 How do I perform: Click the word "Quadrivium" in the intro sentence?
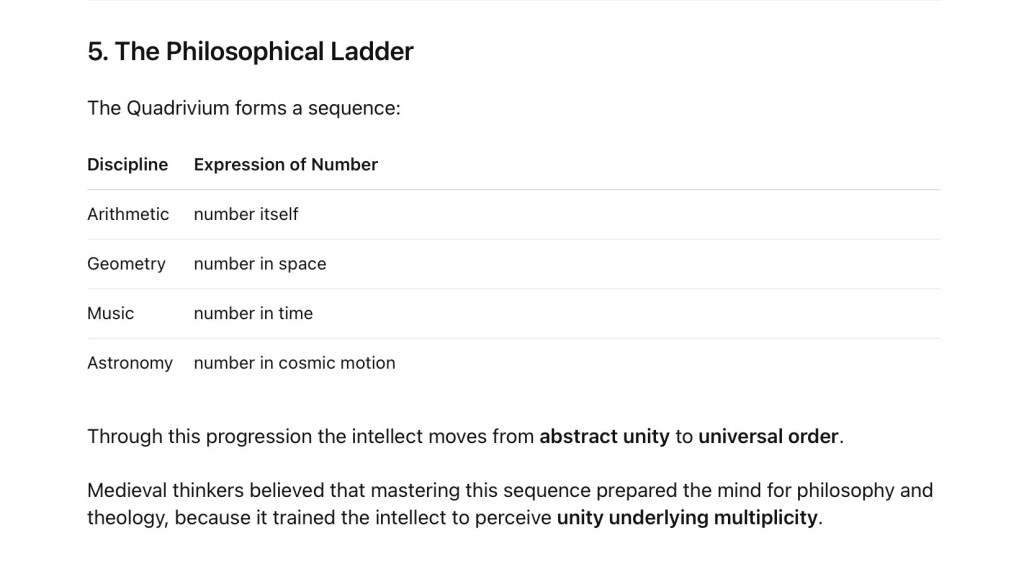pos(177,108)
